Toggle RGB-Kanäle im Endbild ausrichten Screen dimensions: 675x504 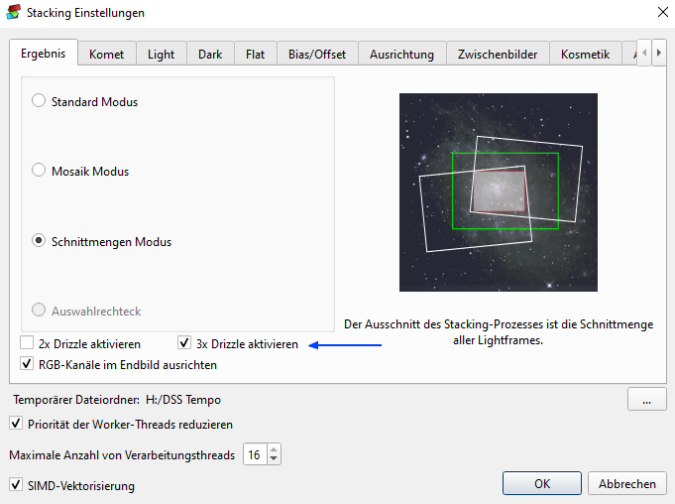pyautogui.click(x=27, y=365)
